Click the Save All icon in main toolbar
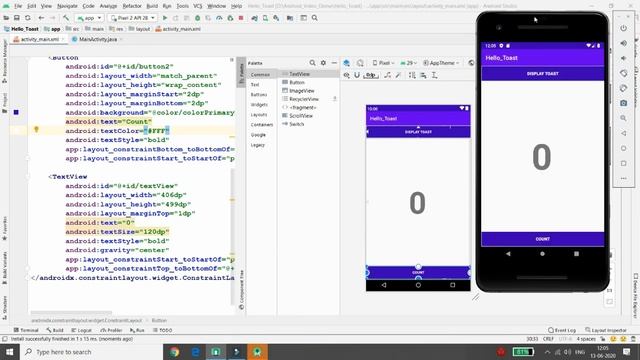This screenshot has width=640, height=360. point(17,18)
